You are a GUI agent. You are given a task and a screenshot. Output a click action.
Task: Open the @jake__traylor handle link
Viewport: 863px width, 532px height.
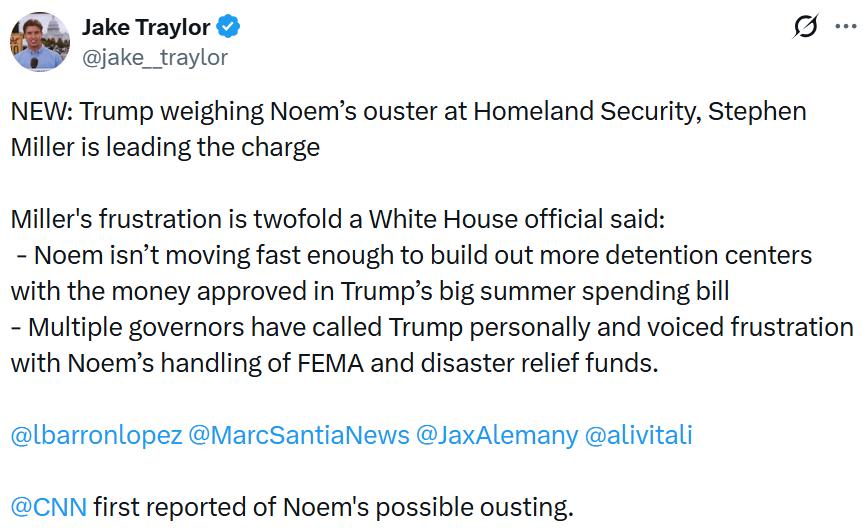click(154, 57)
